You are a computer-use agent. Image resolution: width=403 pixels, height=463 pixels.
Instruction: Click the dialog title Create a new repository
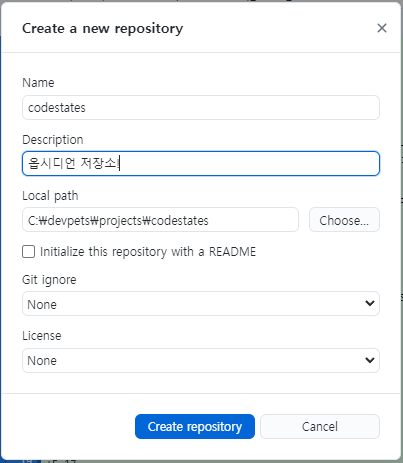pos(102,29)
